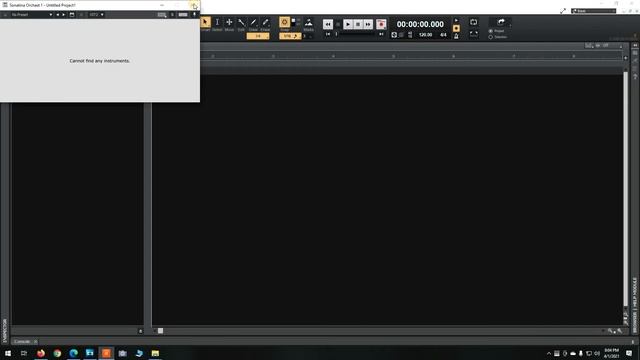Toggle the Snap to grid button
The width and height of the screenshot is (640, 360).
coord(284,22)
